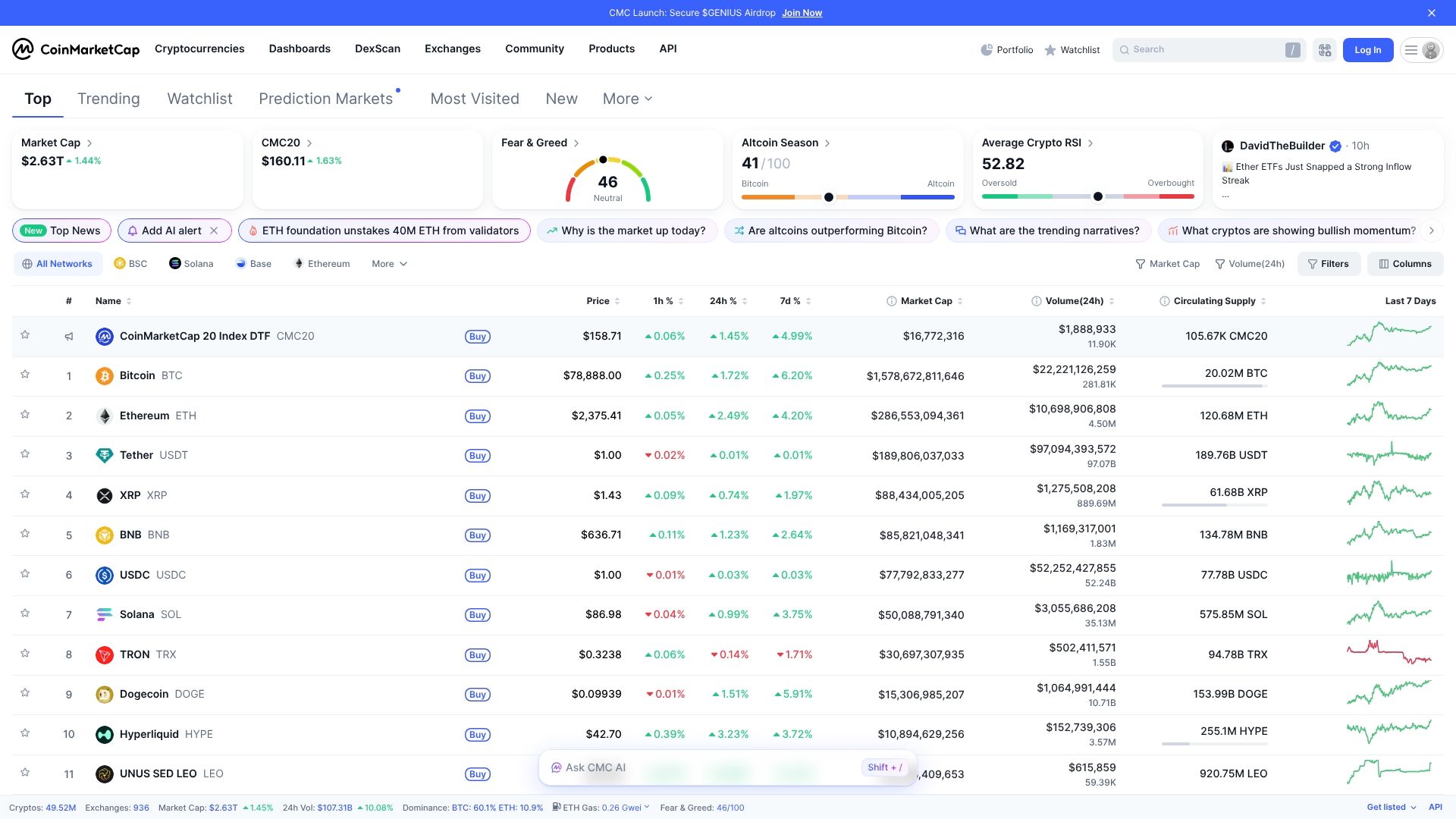Screen dimensions: 1456x819
Task: Click the USDC coin logo
Action: coord(105,576)
